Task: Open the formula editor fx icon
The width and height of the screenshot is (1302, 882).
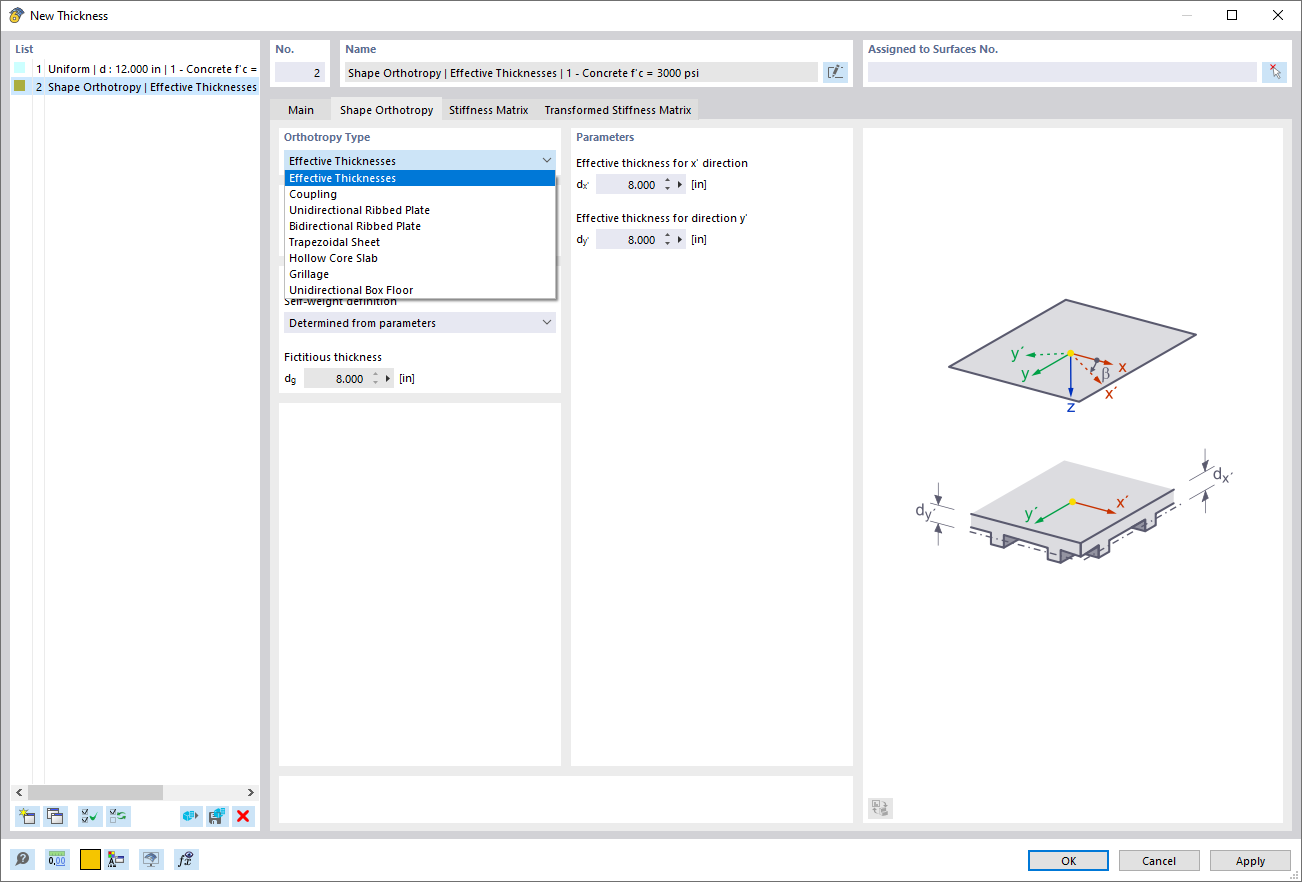Action: 186,859
